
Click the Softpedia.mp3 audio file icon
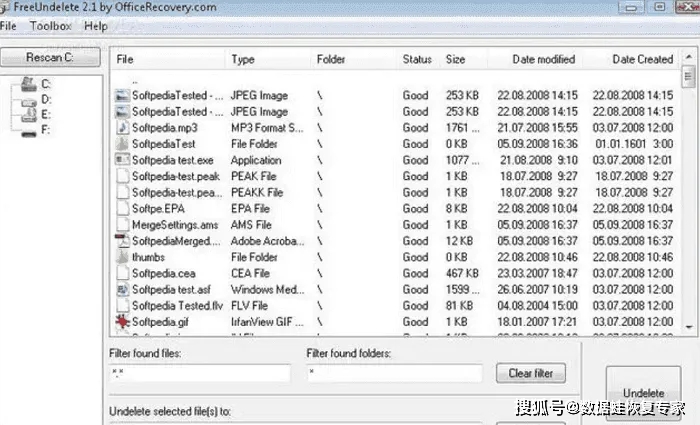122,128
